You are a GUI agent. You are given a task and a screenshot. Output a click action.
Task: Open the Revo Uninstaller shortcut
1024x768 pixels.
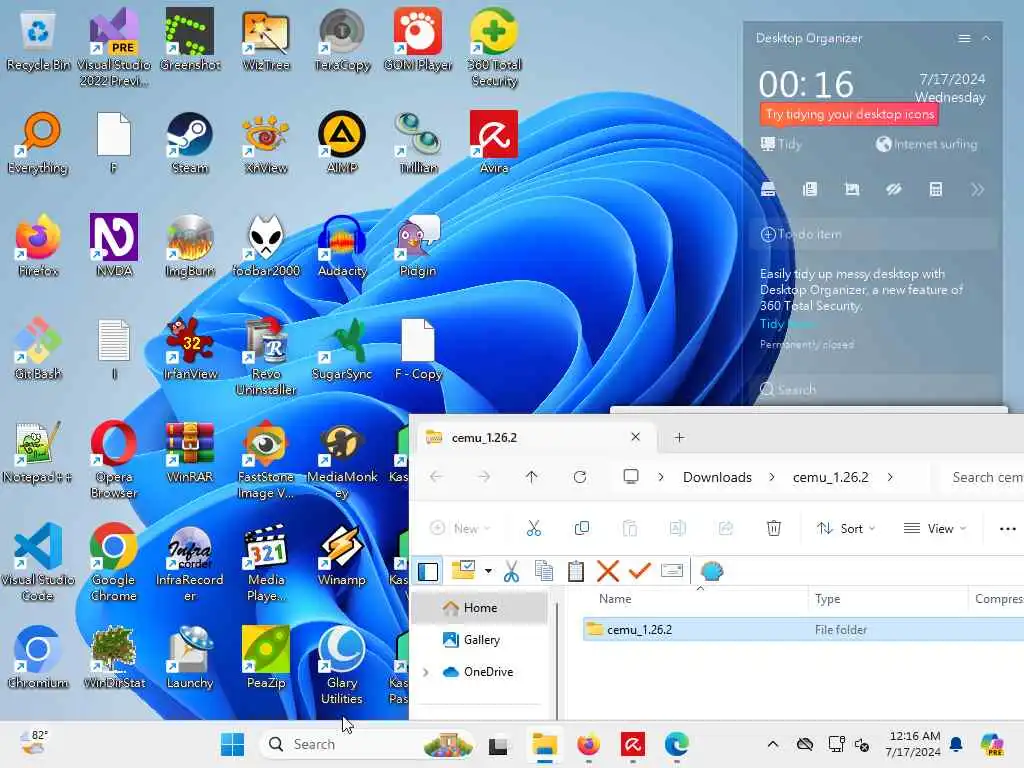(x=266, y=357)
